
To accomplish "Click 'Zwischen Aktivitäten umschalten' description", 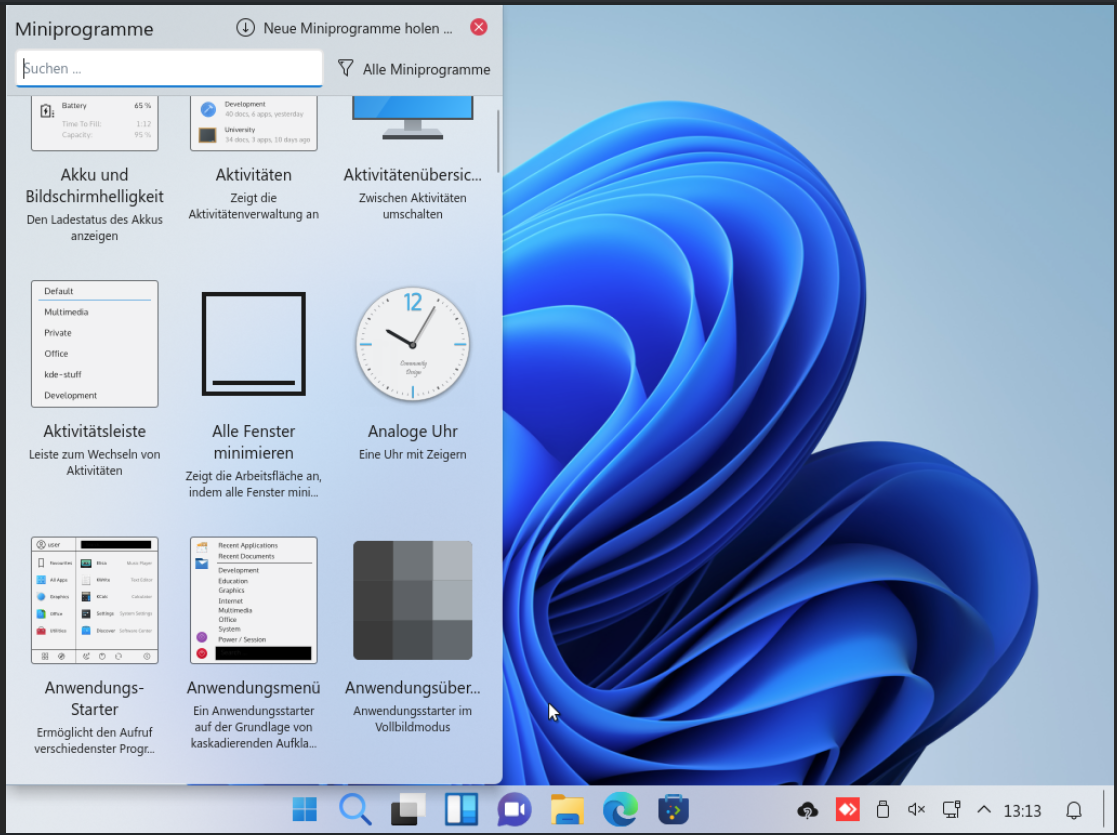I will 412,206.
